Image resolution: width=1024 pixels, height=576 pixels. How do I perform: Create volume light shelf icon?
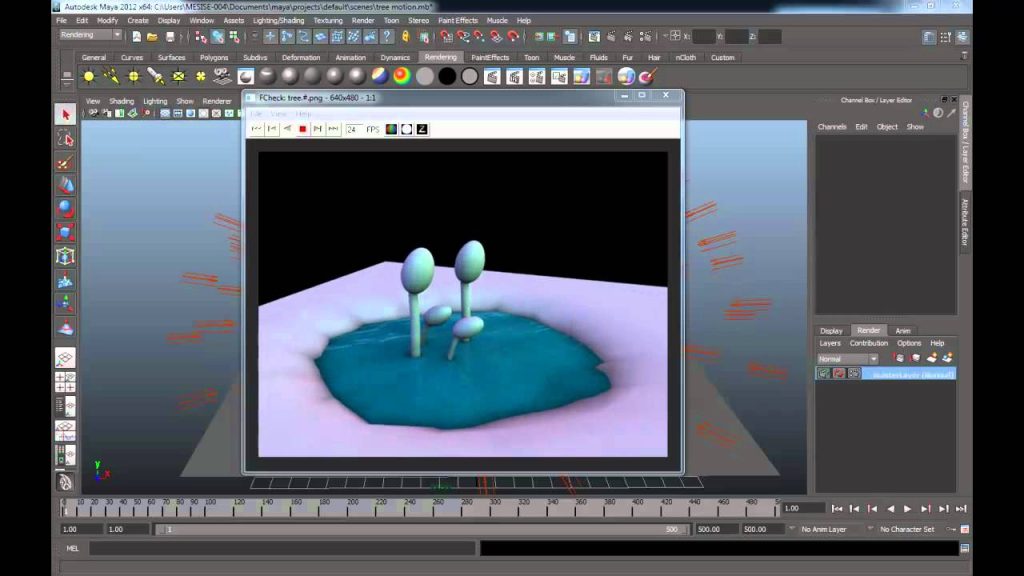click(x=200, y=76)
